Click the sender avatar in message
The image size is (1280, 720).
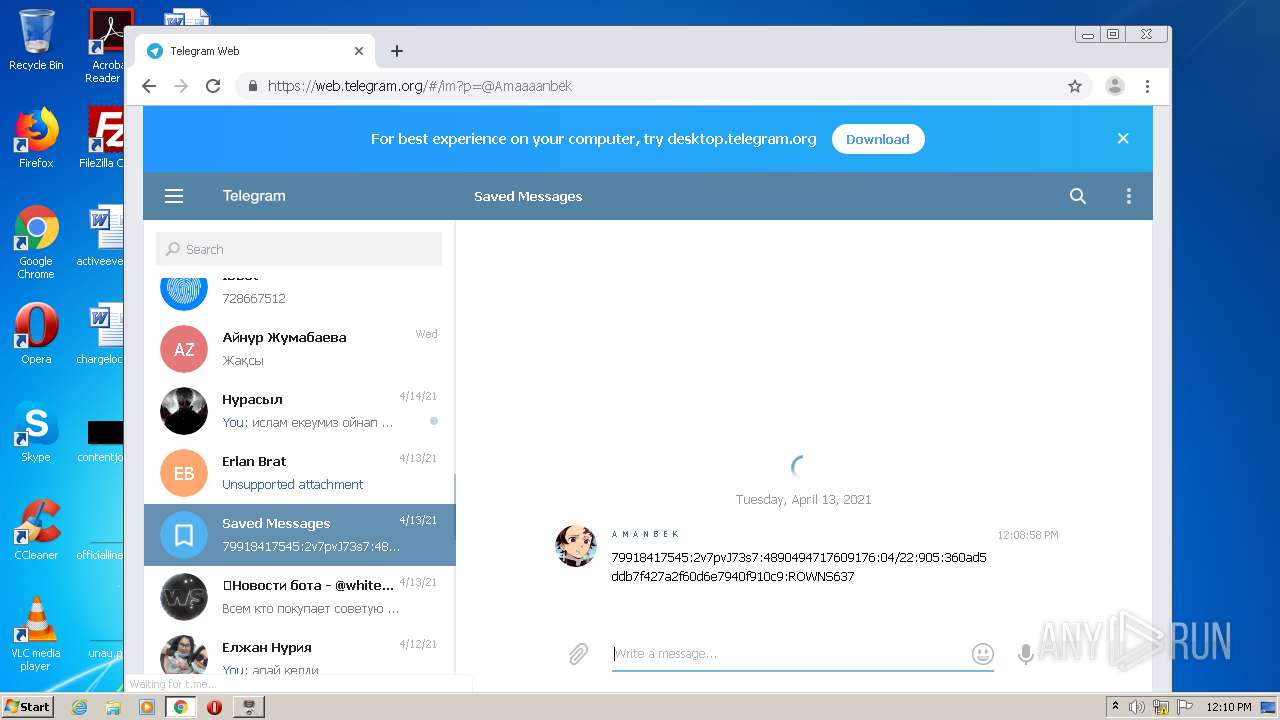(576, 546)
